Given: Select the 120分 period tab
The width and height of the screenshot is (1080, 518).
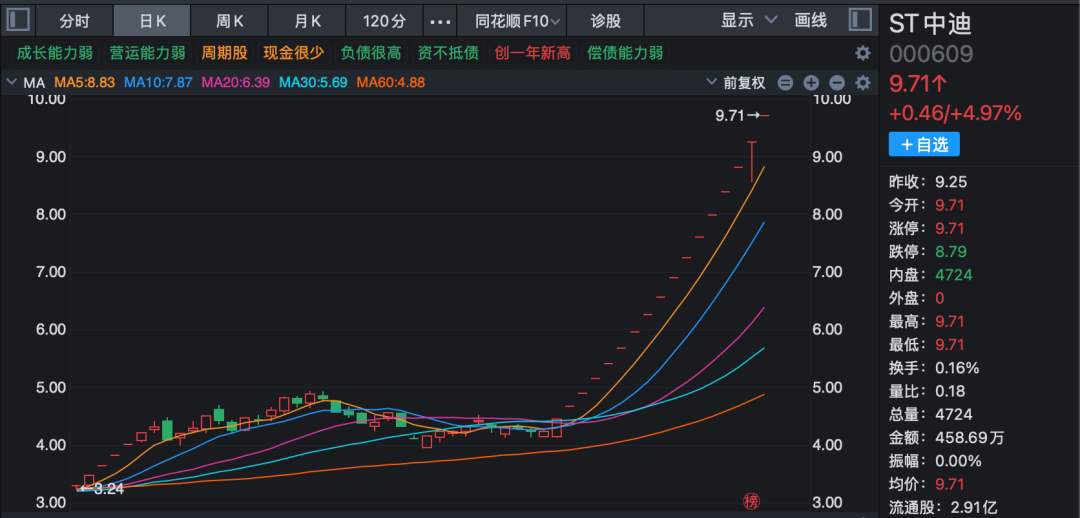Looking at the screenshot, I should point(384,21).
